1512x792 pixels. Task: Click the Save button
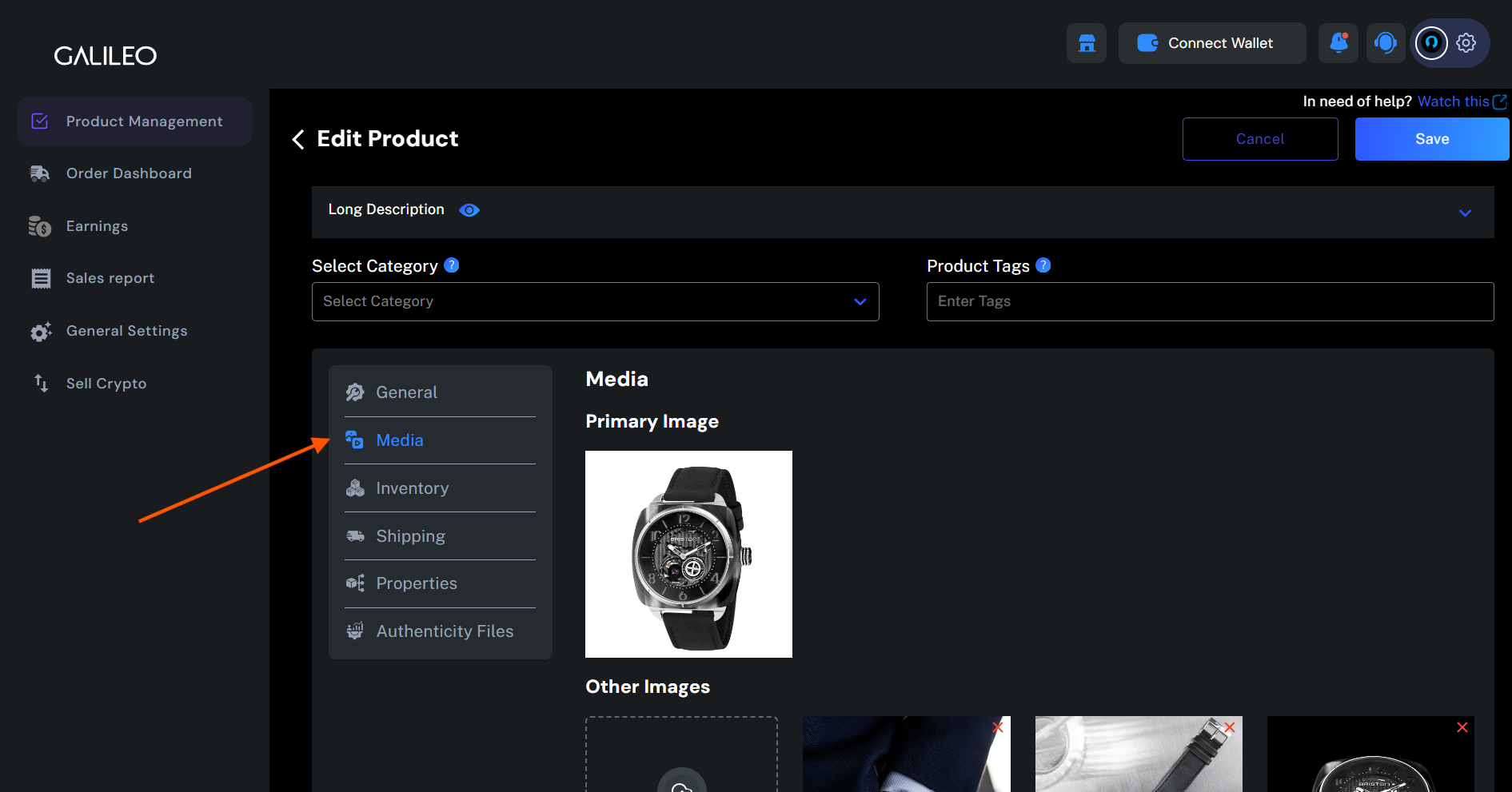click(1432, 139)
